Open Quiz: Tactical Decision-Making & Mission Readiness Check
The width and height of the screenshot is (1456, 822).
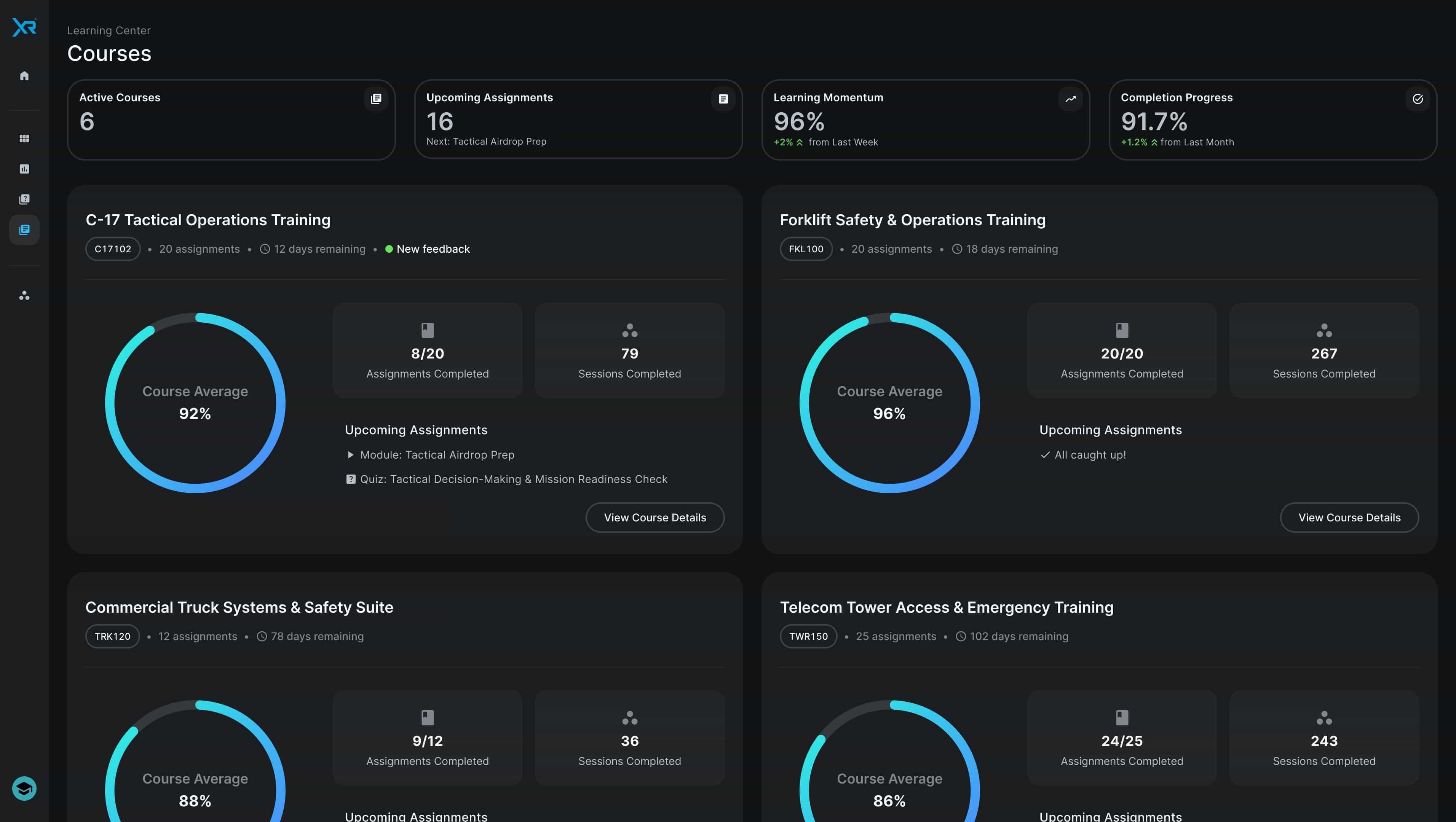pyautogui.click(x=513, y=479)
